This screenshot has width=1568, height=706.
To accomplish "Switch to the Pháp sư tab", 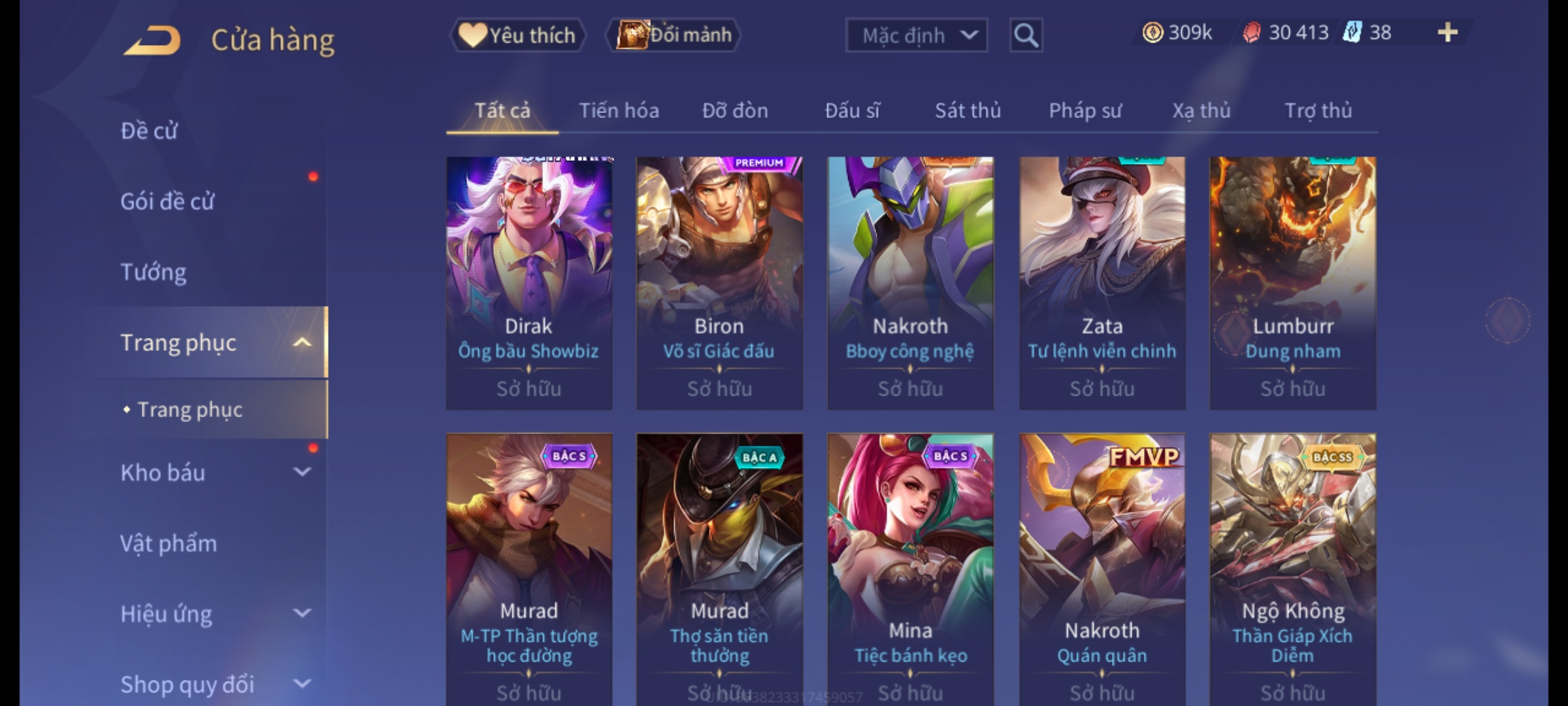I will click(x=1085, y=110).
